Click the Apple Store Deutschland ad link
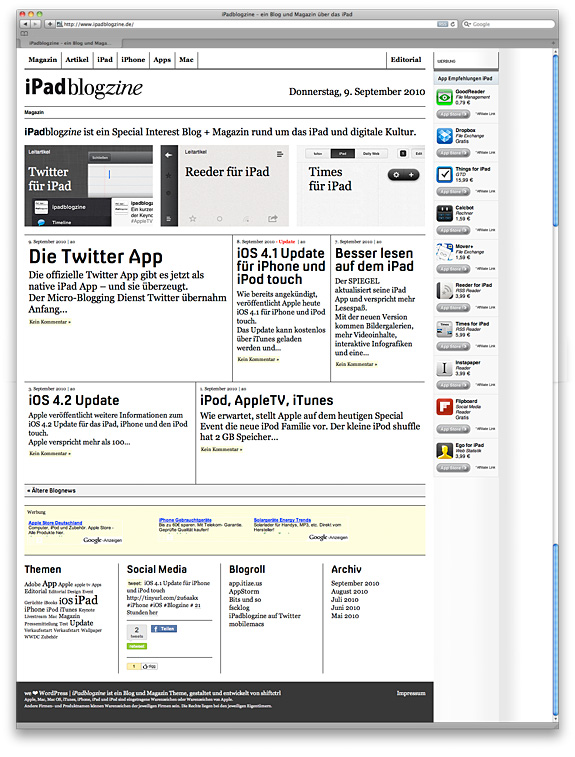 tap(55, 523)
